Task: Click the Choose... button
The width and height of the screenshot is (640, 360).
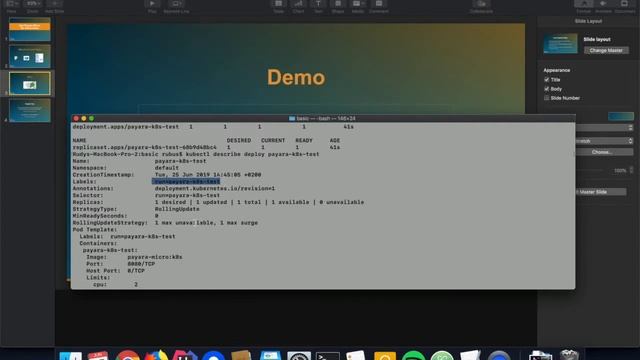Action: pos(602,152)
